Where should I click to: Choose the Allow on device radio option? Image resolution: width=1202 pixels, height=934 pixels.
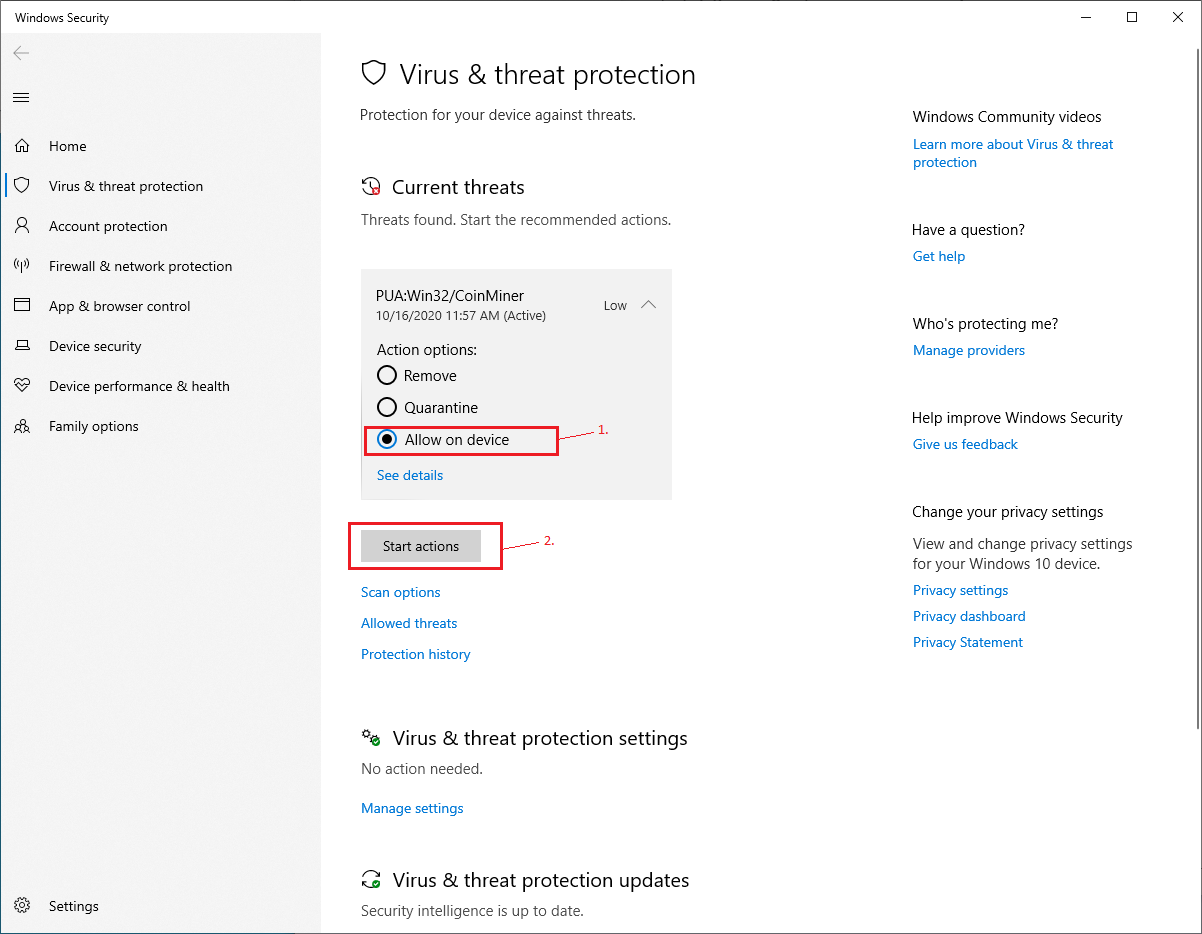387,440
